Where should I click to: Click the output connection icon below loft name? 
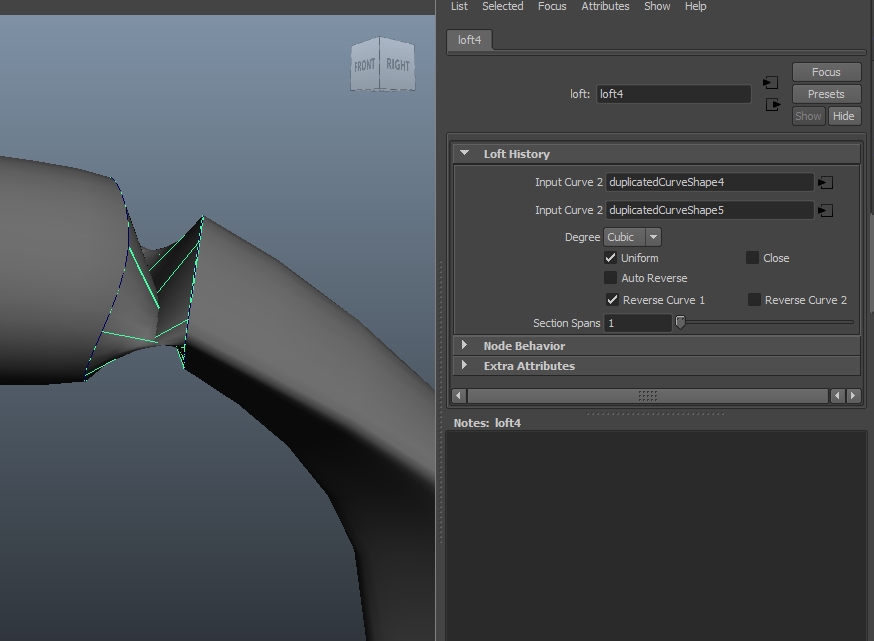[773, 104]
